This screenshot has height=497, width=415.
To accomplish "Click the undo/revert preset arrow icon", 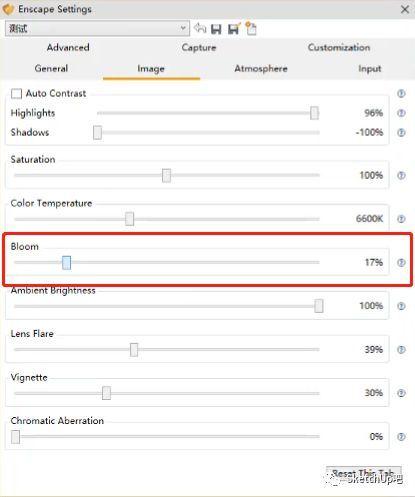I will (x=200, y=28).
